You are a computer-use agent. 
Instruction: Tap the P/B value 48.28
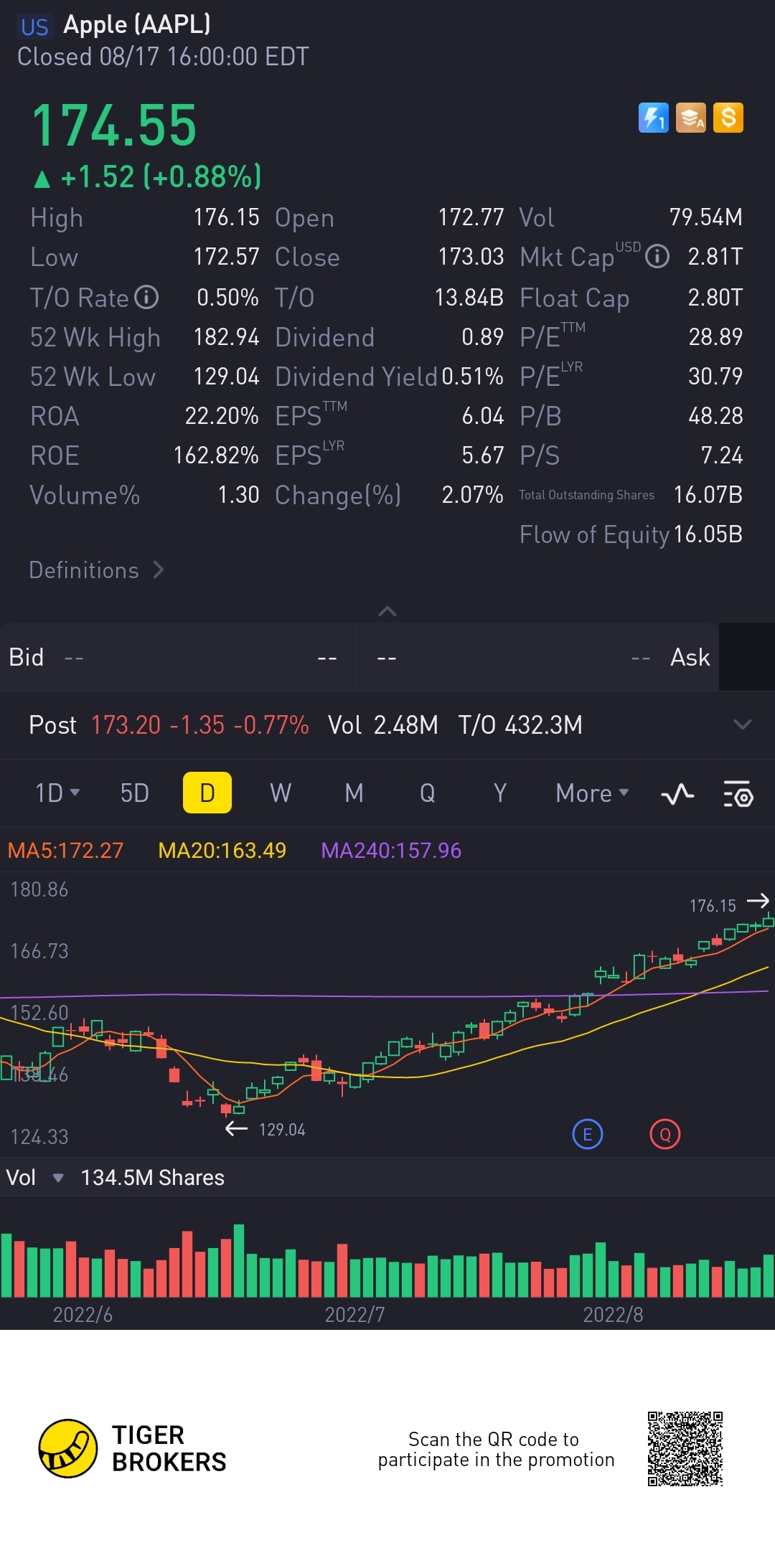pyautogui.click(x=715, y=416)
